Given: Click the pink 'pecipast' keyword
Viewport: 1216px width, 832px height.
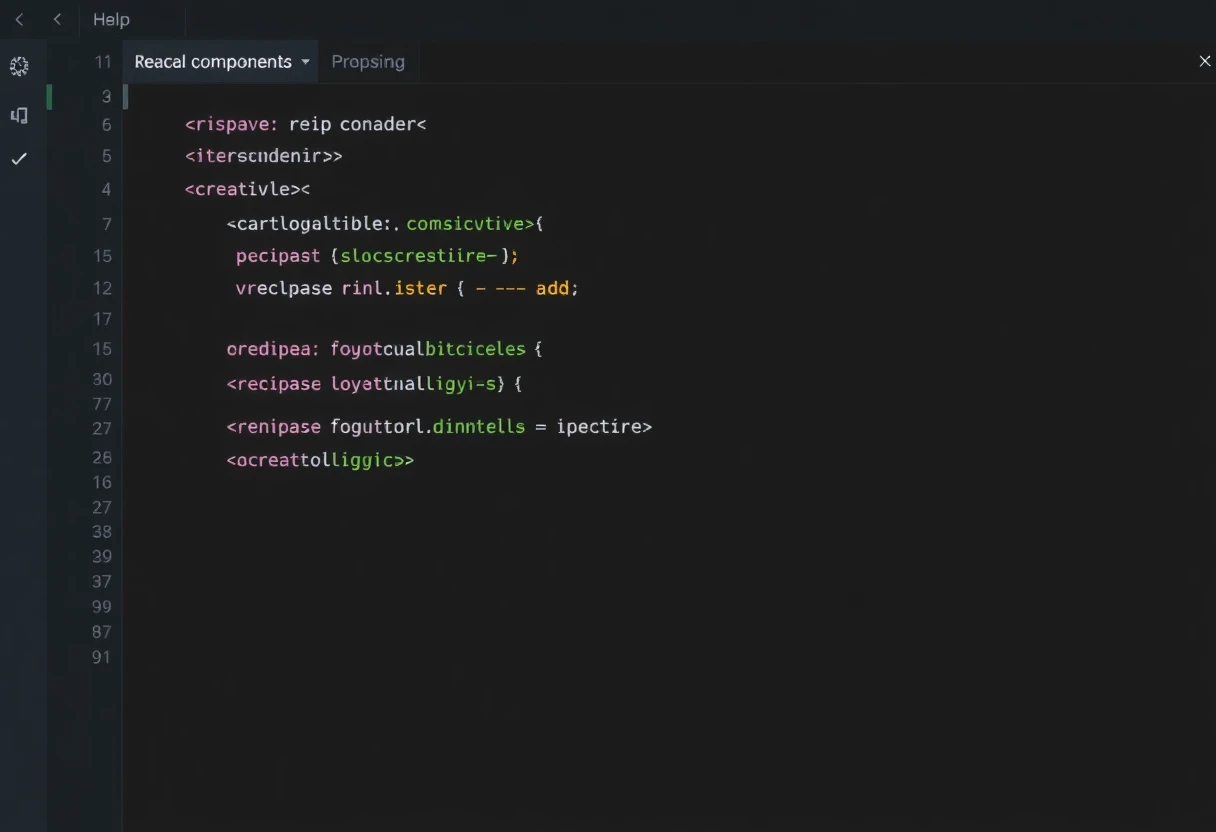Looking at the screenshot, I should (x=278, y=256).
